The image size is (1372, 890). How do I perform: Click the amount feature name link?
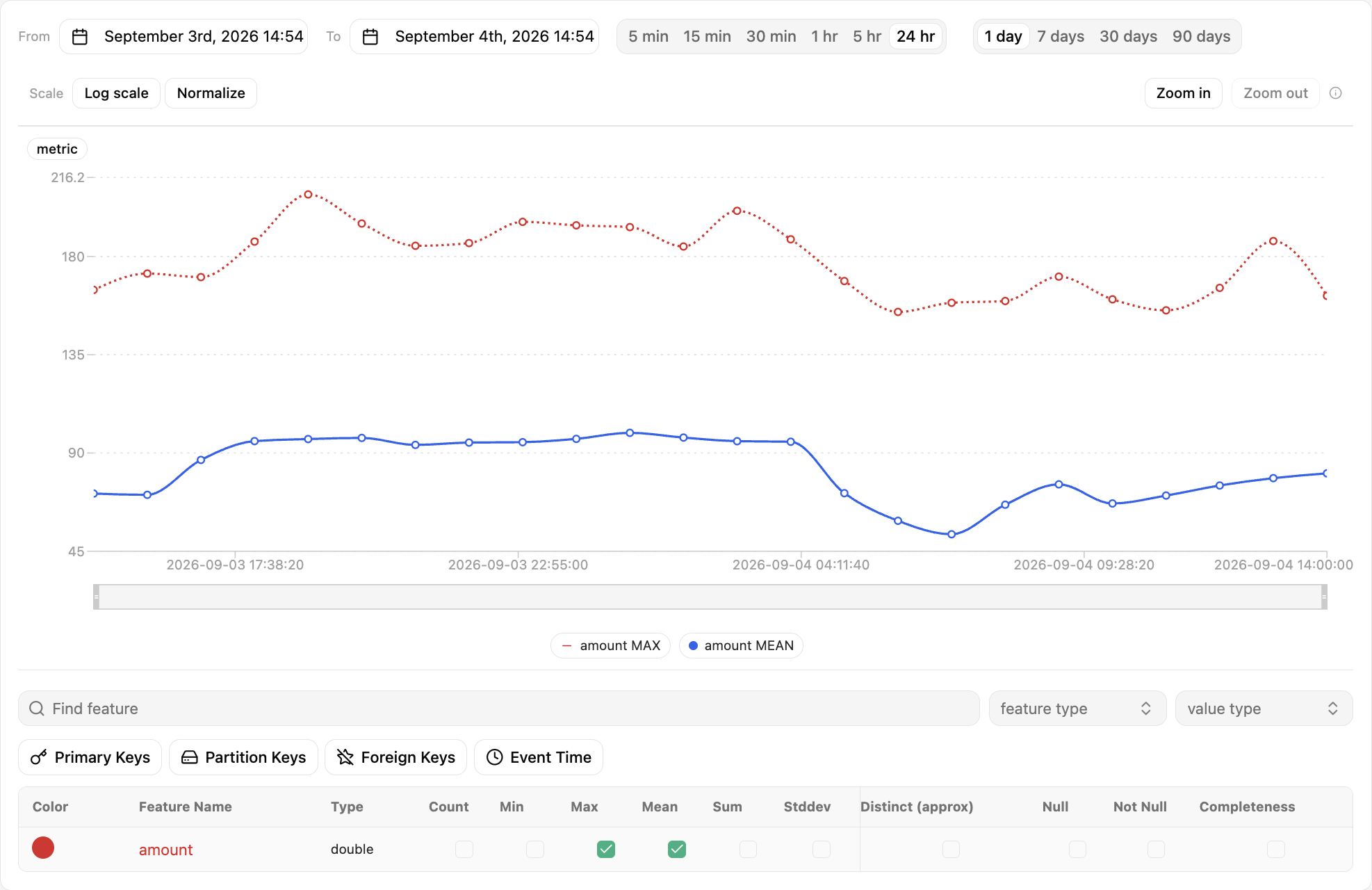click(x=165, y=850)
